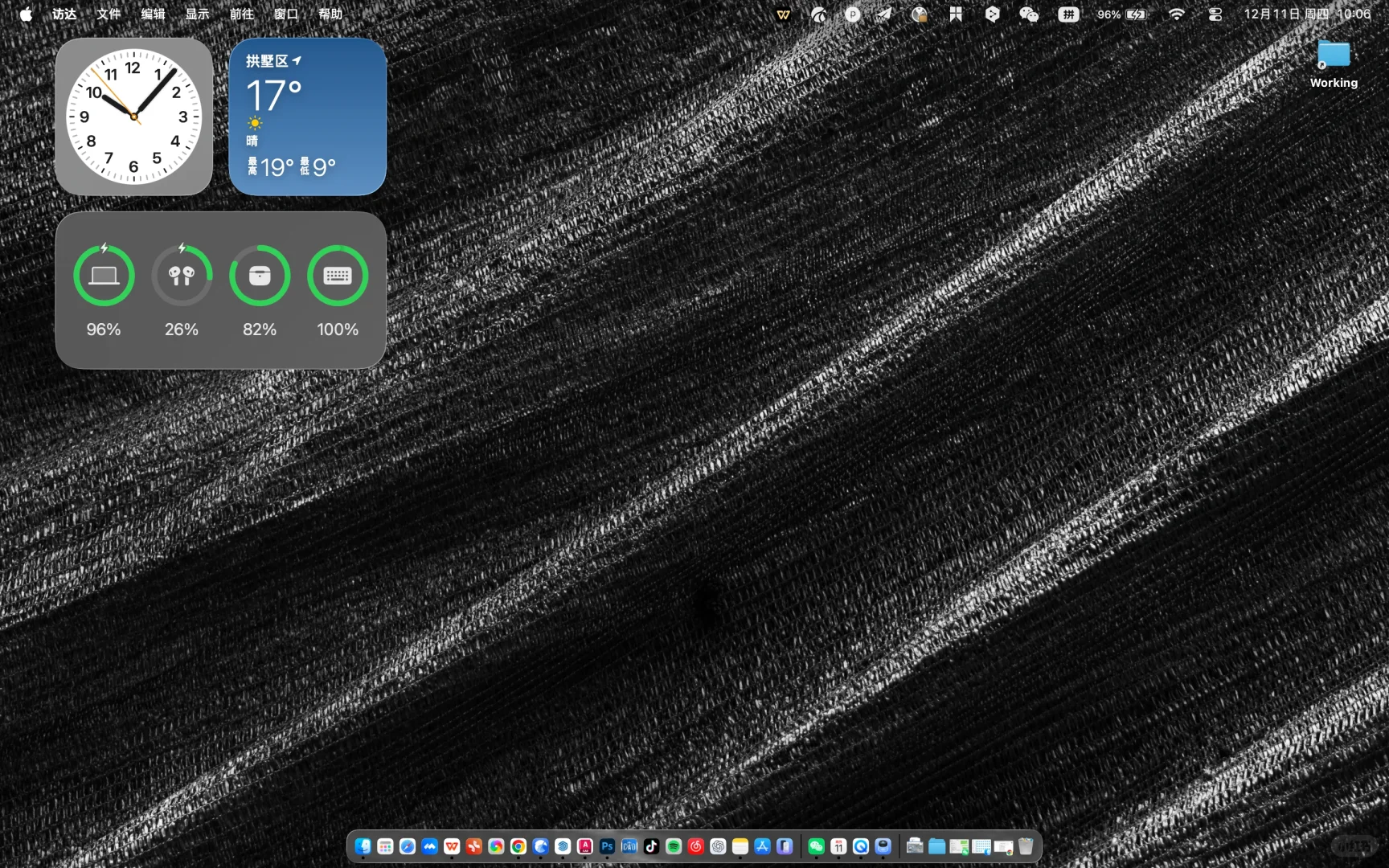
Task: Open the 访达 menu
Action: (64, 14)
